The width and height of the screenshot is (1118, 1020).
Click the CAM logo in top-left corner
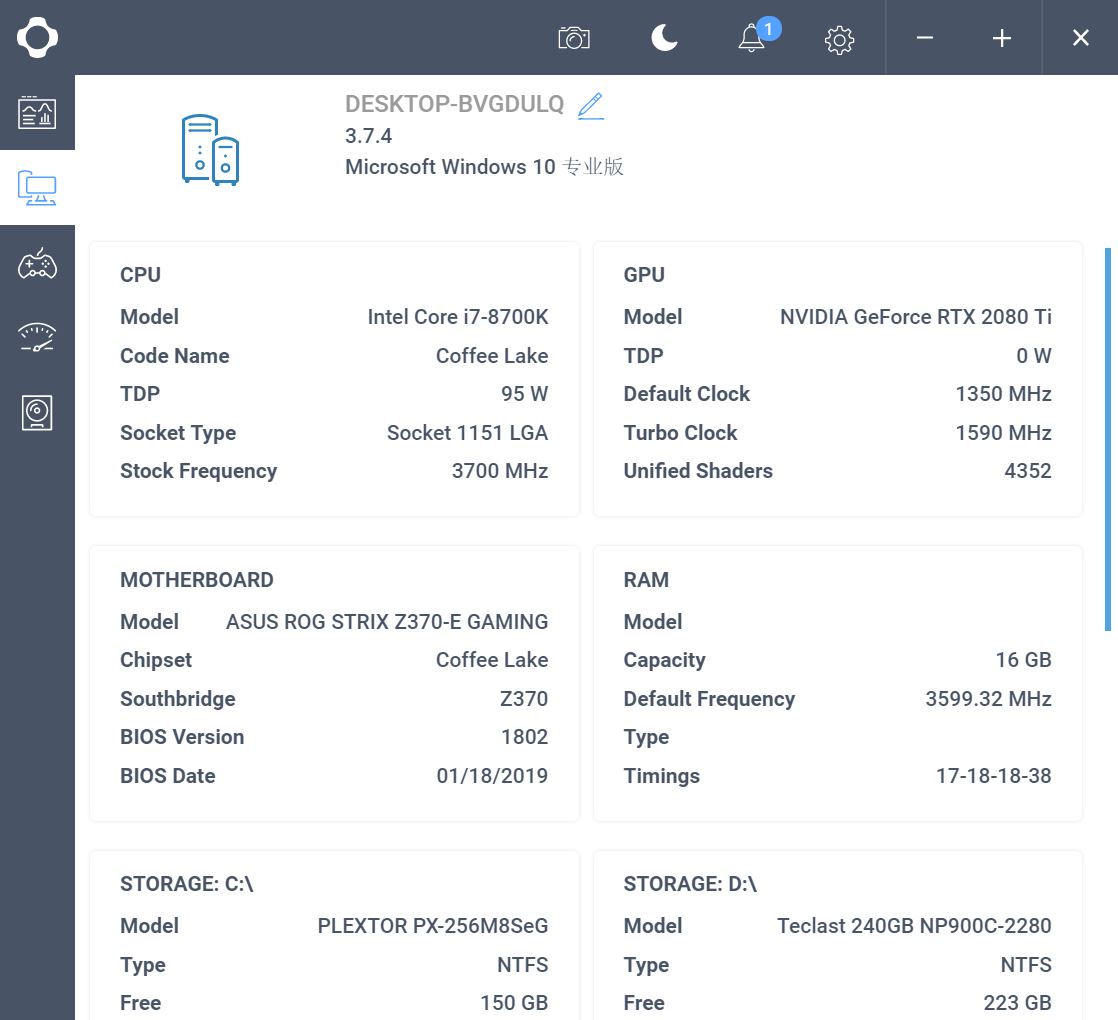[x=37, y=38]
